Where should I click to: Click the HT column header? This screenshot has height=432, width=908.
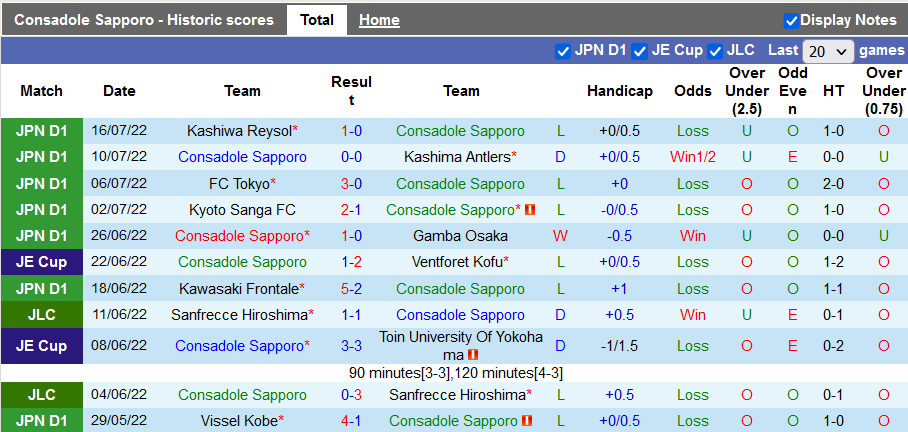coord(833,91)
